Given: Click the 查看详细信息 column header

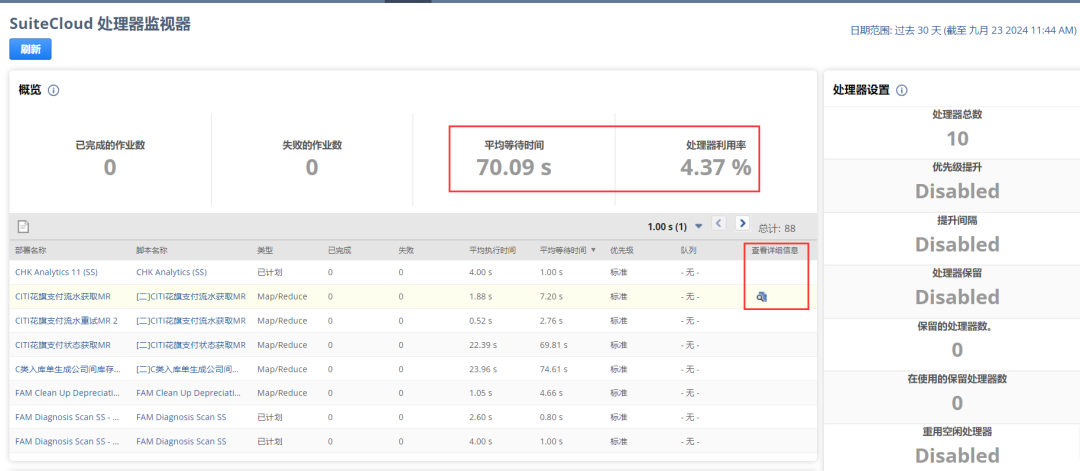Looking at the screenshot, I should pos(775,250).
